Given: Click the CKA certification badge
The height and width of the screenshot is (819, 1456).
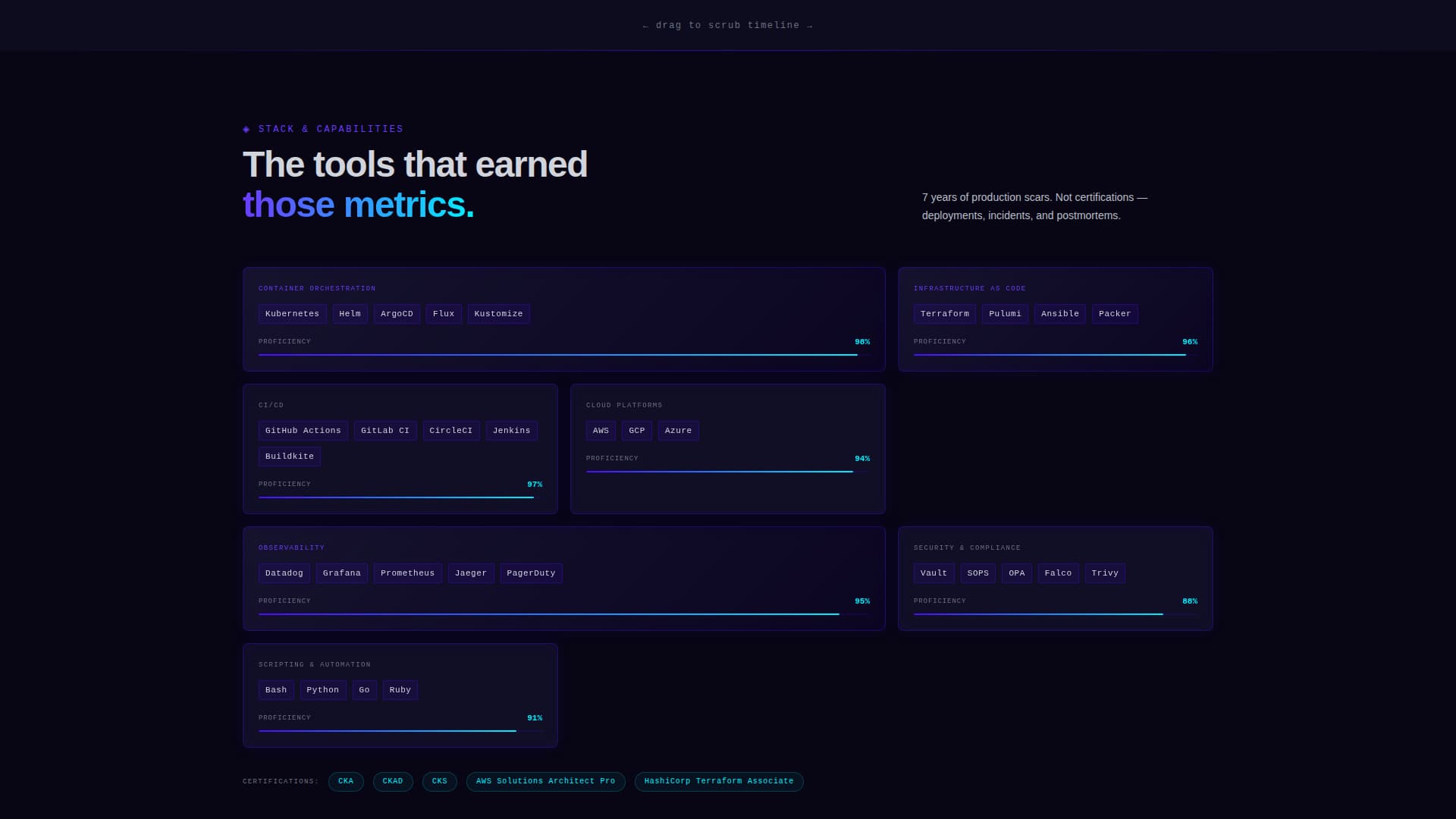Looking at the screenshot, I should click(x=346, y=782).
